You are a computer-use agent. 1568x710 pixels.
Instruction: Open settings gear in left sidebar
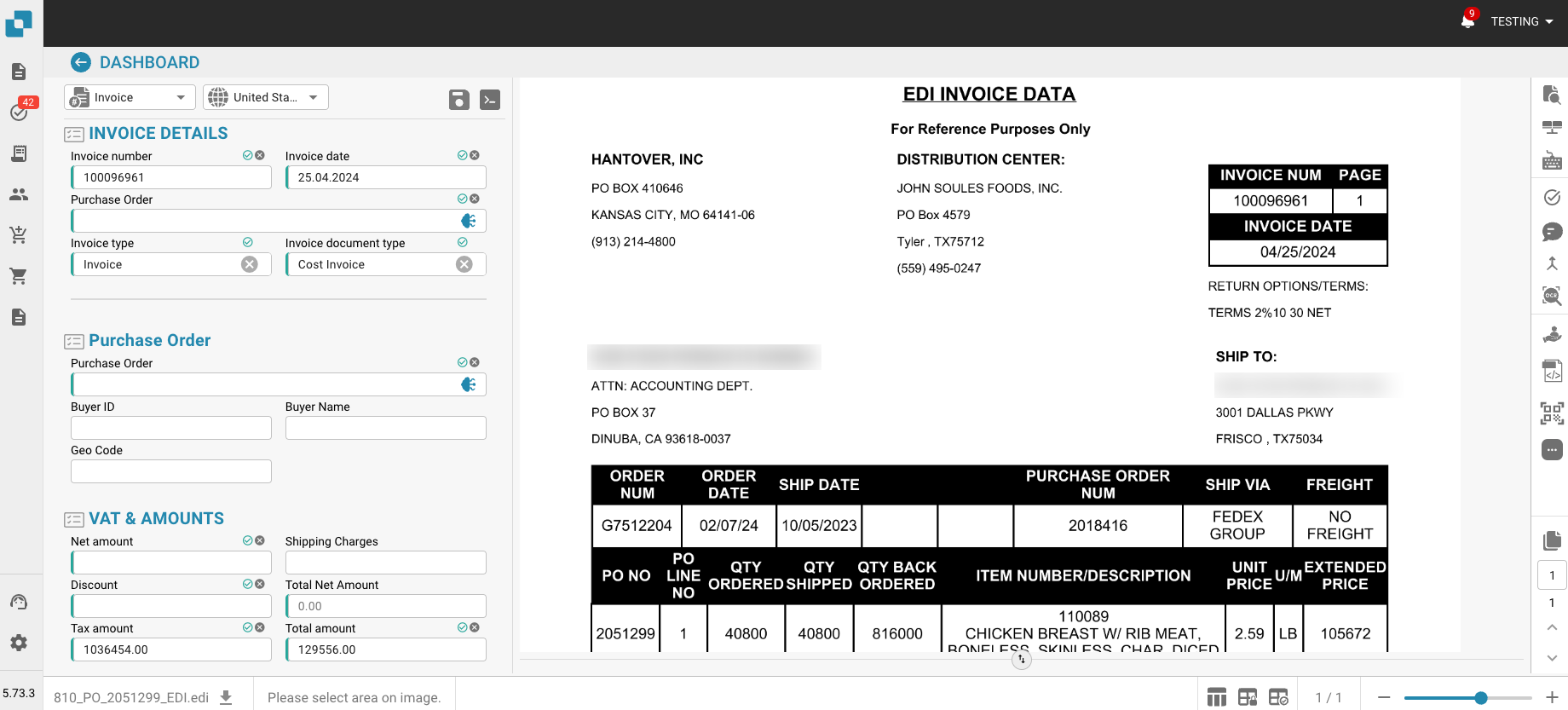19,643
